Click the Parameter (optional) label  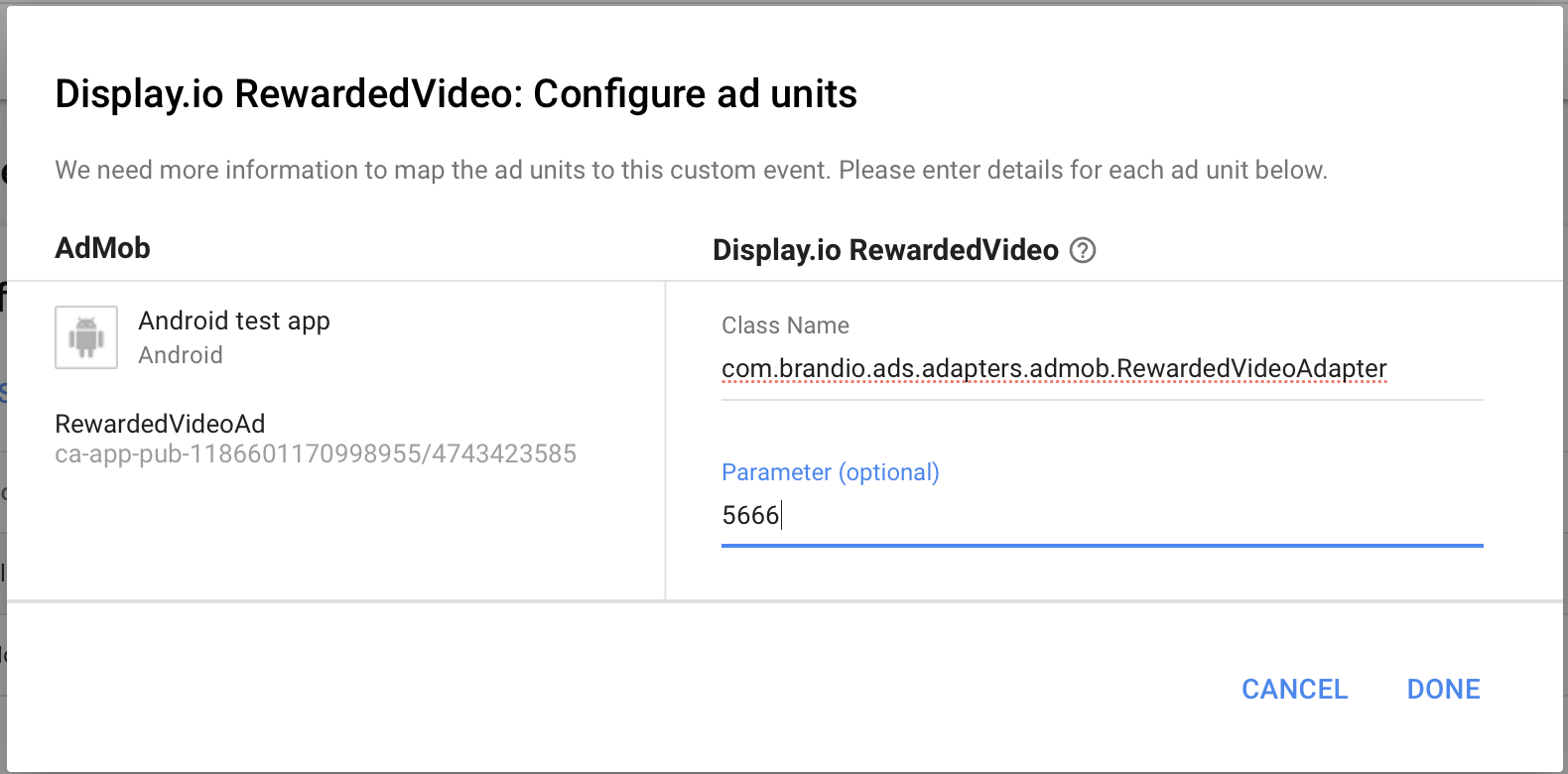830,472
